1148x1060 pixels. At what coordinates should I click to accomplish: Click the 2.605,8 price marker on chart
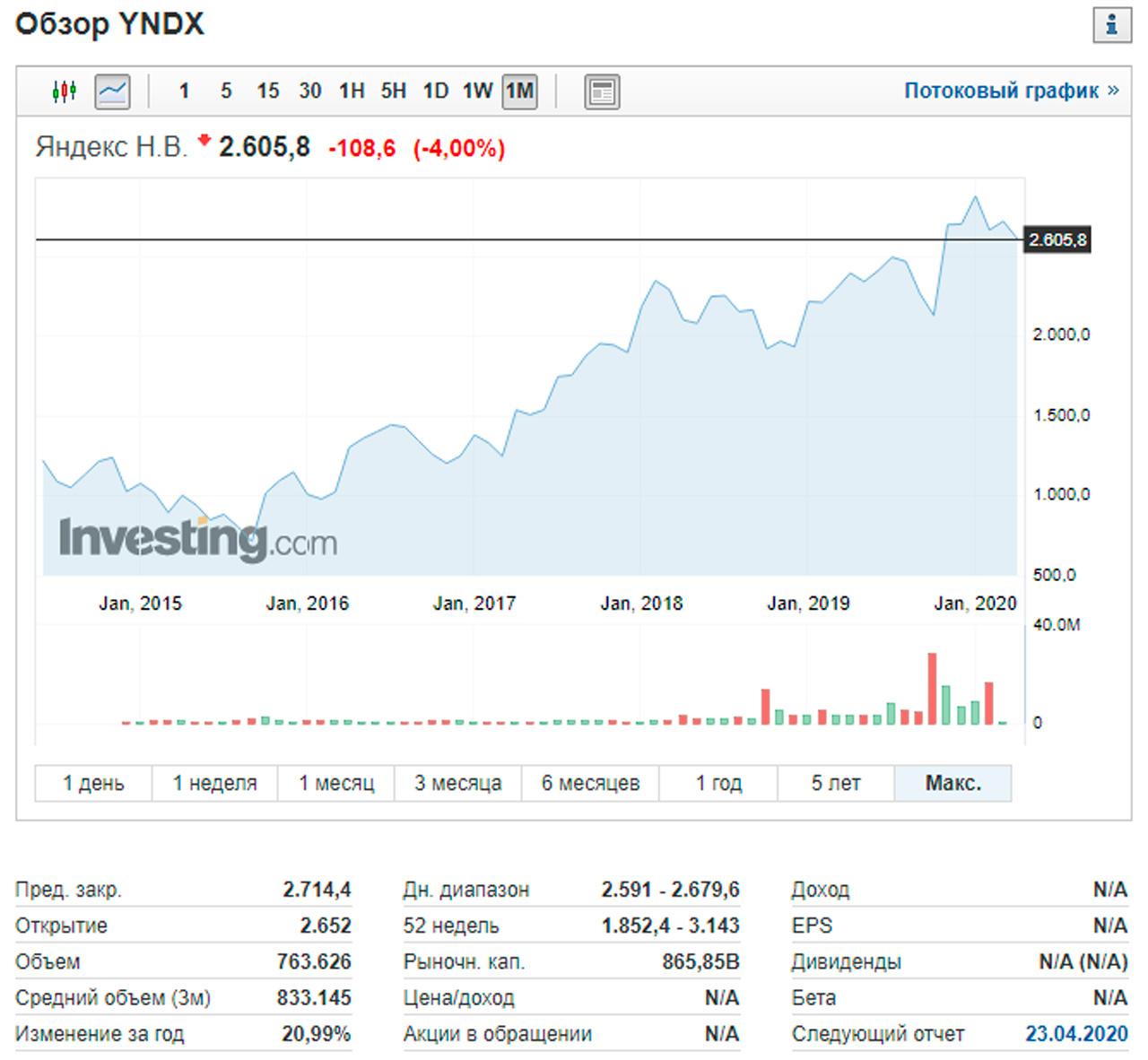(1057, 240)
